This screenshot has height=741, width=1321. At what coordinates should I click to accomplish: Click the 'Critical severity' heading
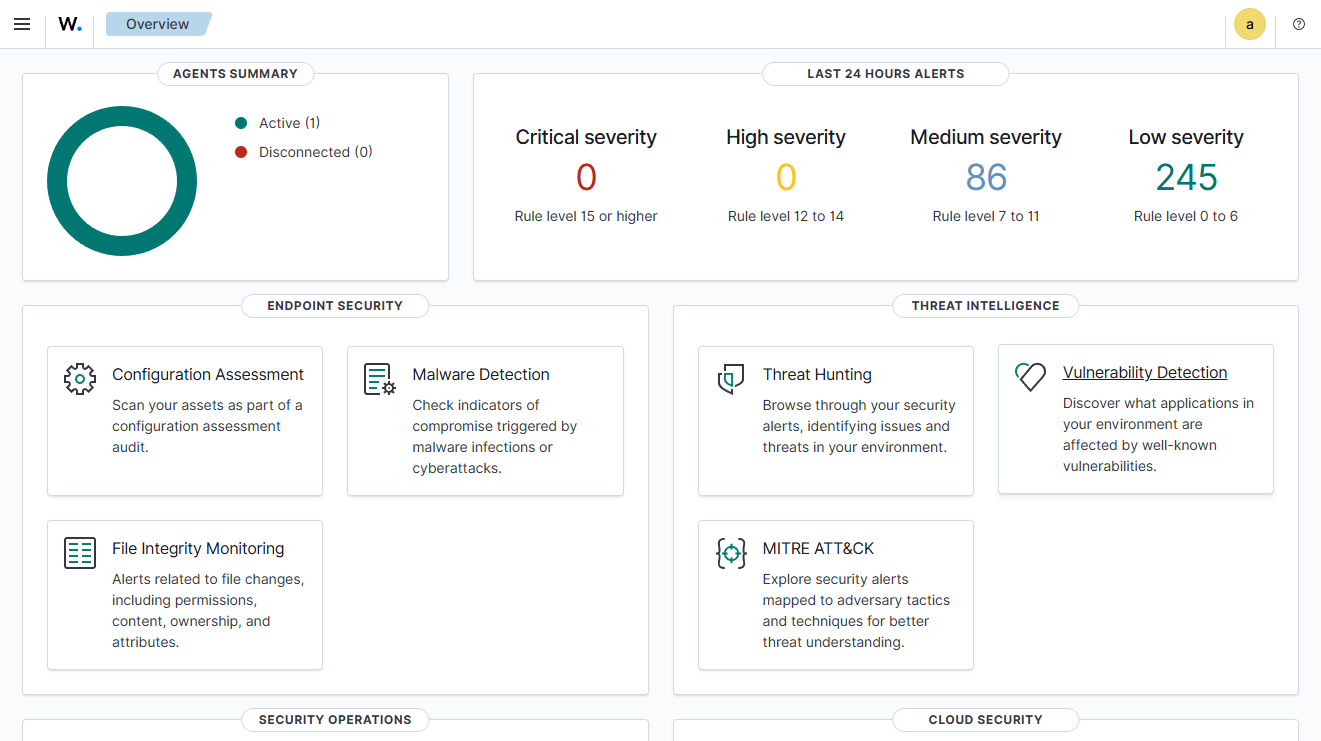click(x=586, y=138)
